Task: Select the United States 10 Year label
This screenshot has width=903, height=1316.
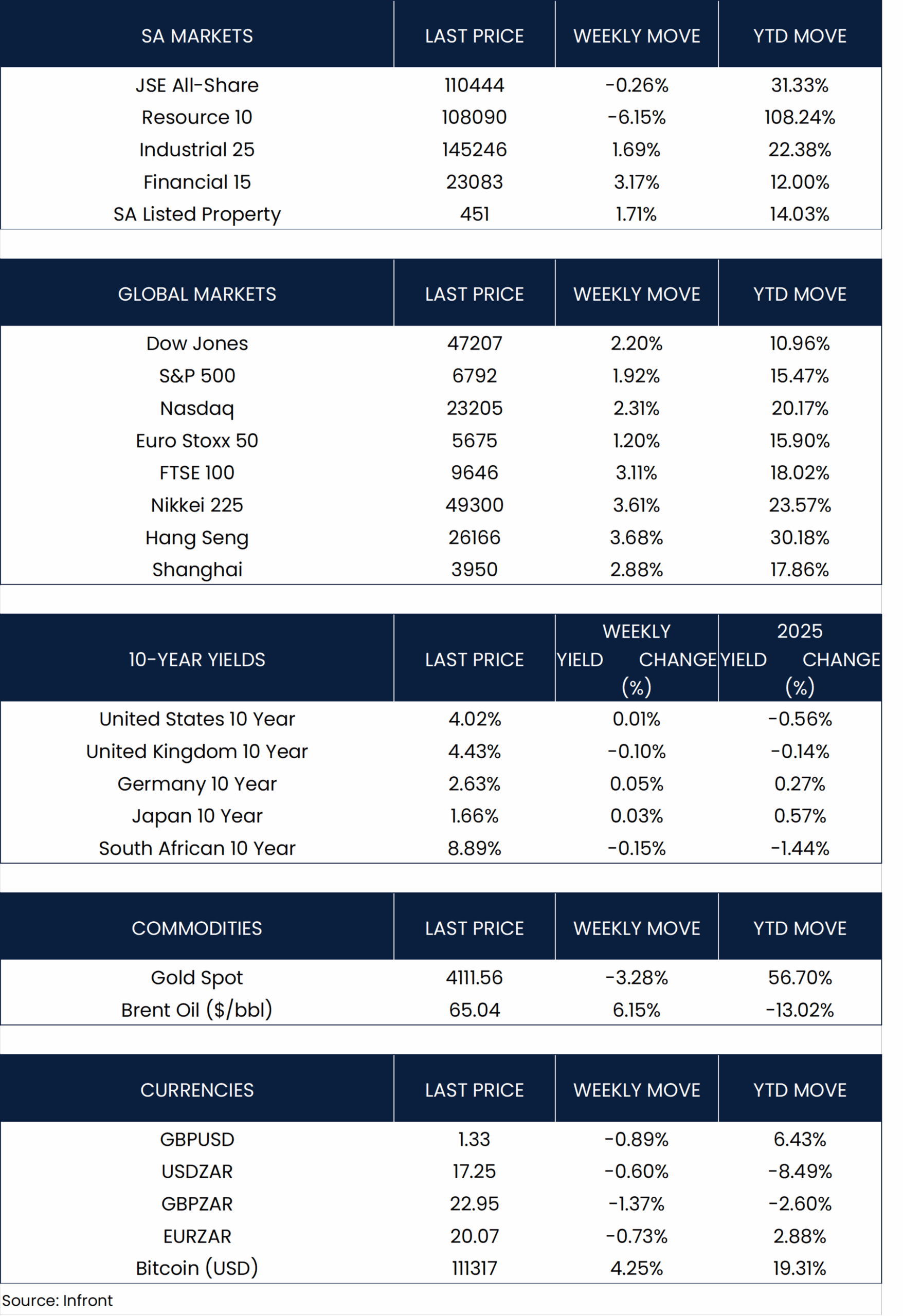Action: (196, 719)
